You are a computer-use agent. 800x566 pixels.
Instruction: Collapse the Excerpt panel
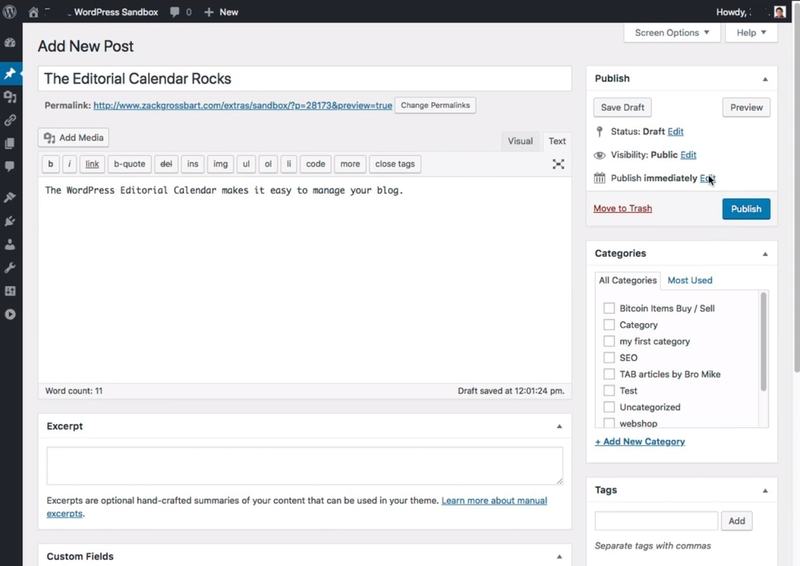[559, 427]
